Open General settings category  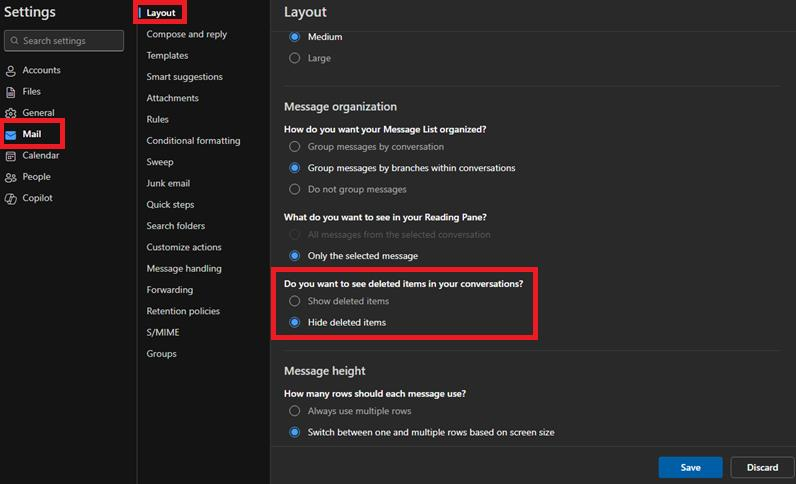[38, 113]
